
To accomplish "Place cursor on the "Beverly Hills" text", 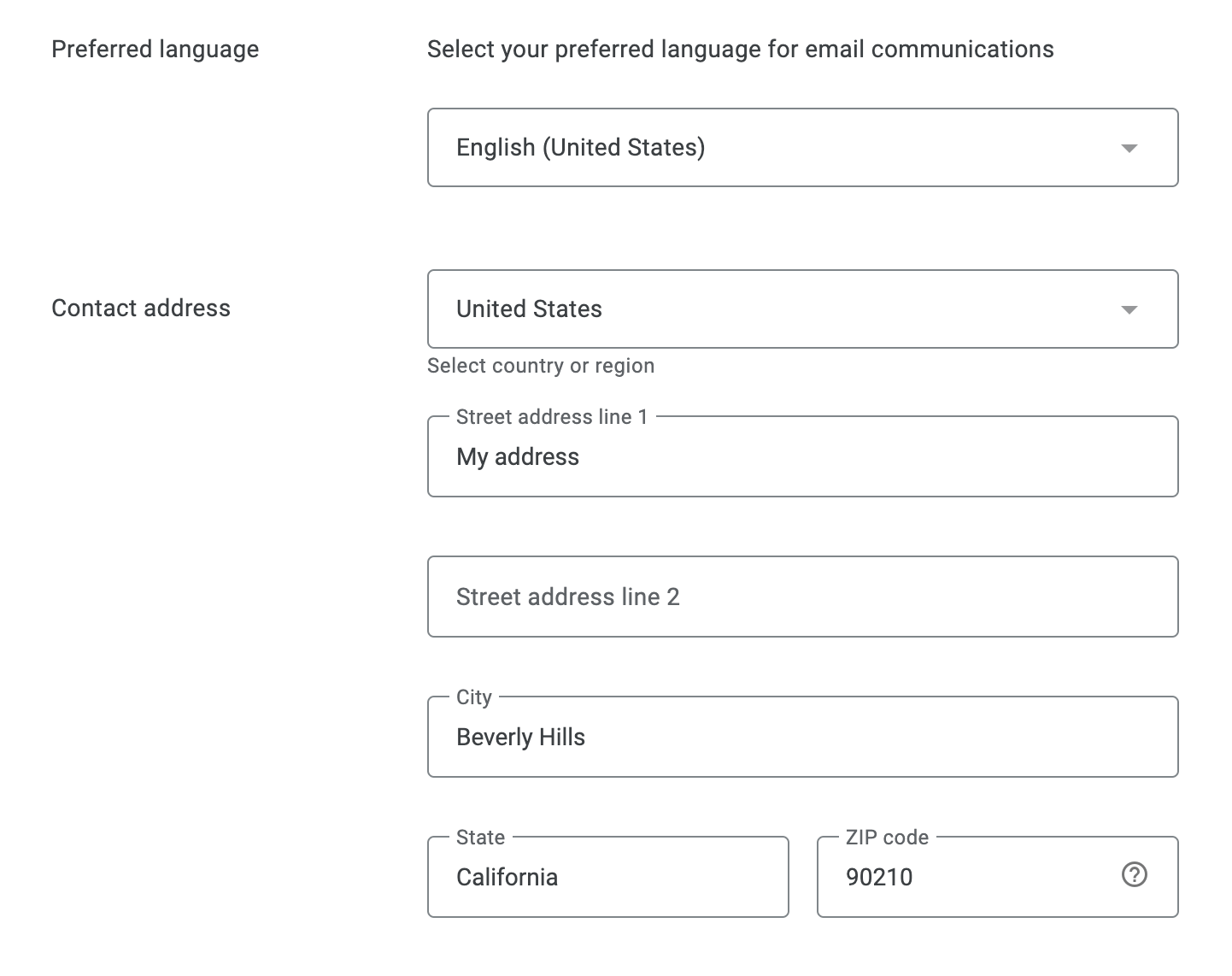I will 520,737.
